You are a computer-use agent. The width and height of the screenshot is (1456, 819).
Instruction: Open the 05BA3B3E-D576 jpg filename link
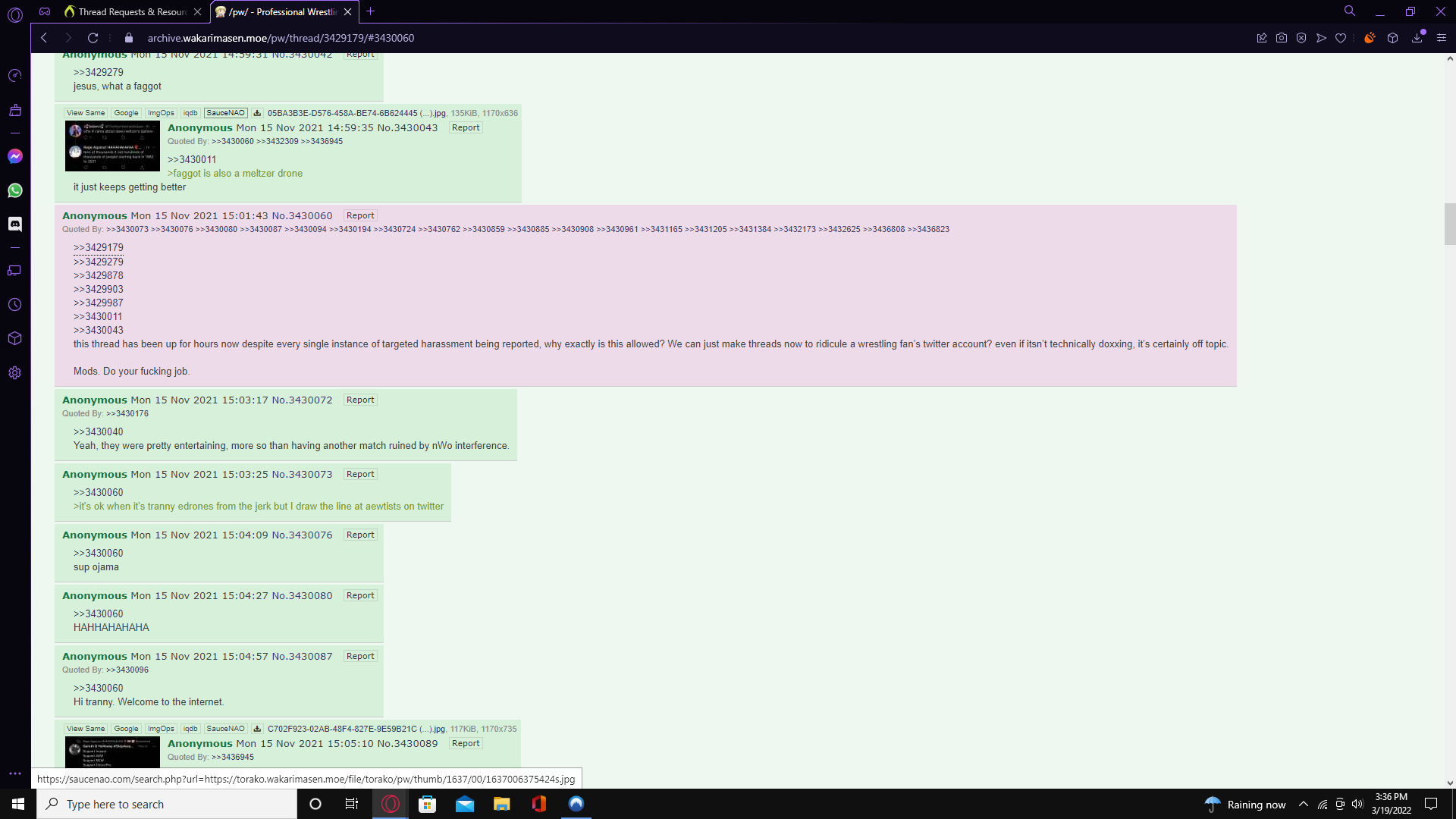click(356, 113)
